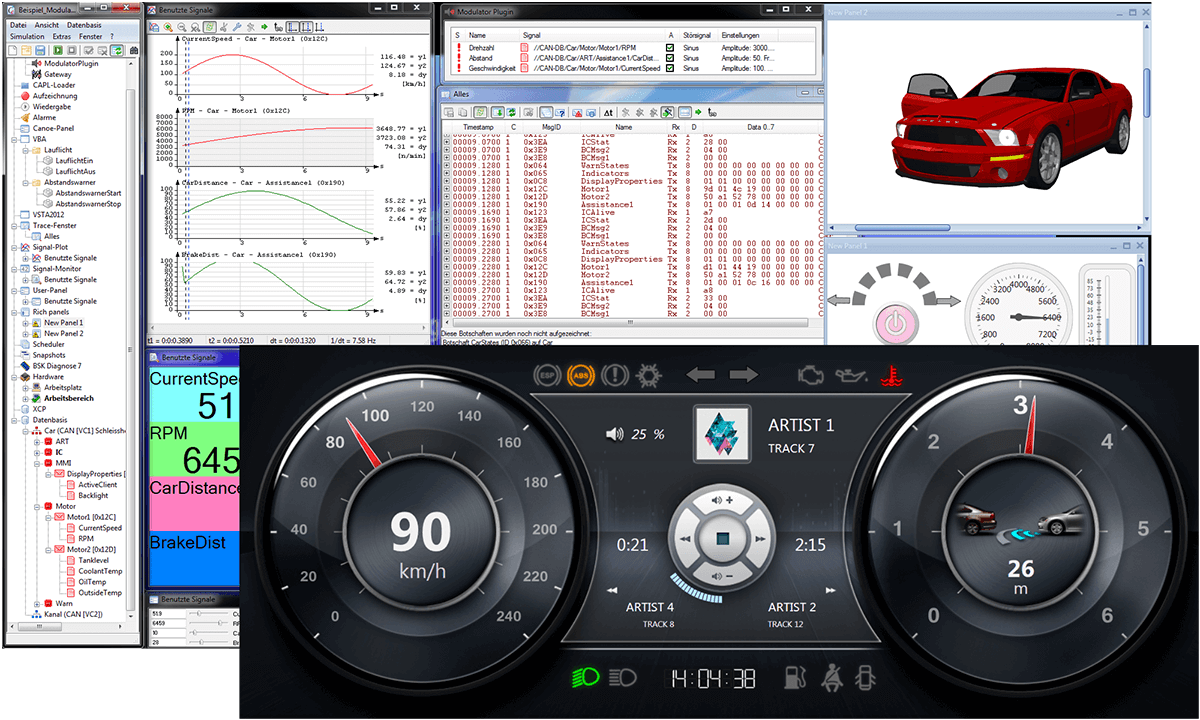
Task: Click the zoom-in magnifier in signal plot toolbar
Action: [168, 26]
